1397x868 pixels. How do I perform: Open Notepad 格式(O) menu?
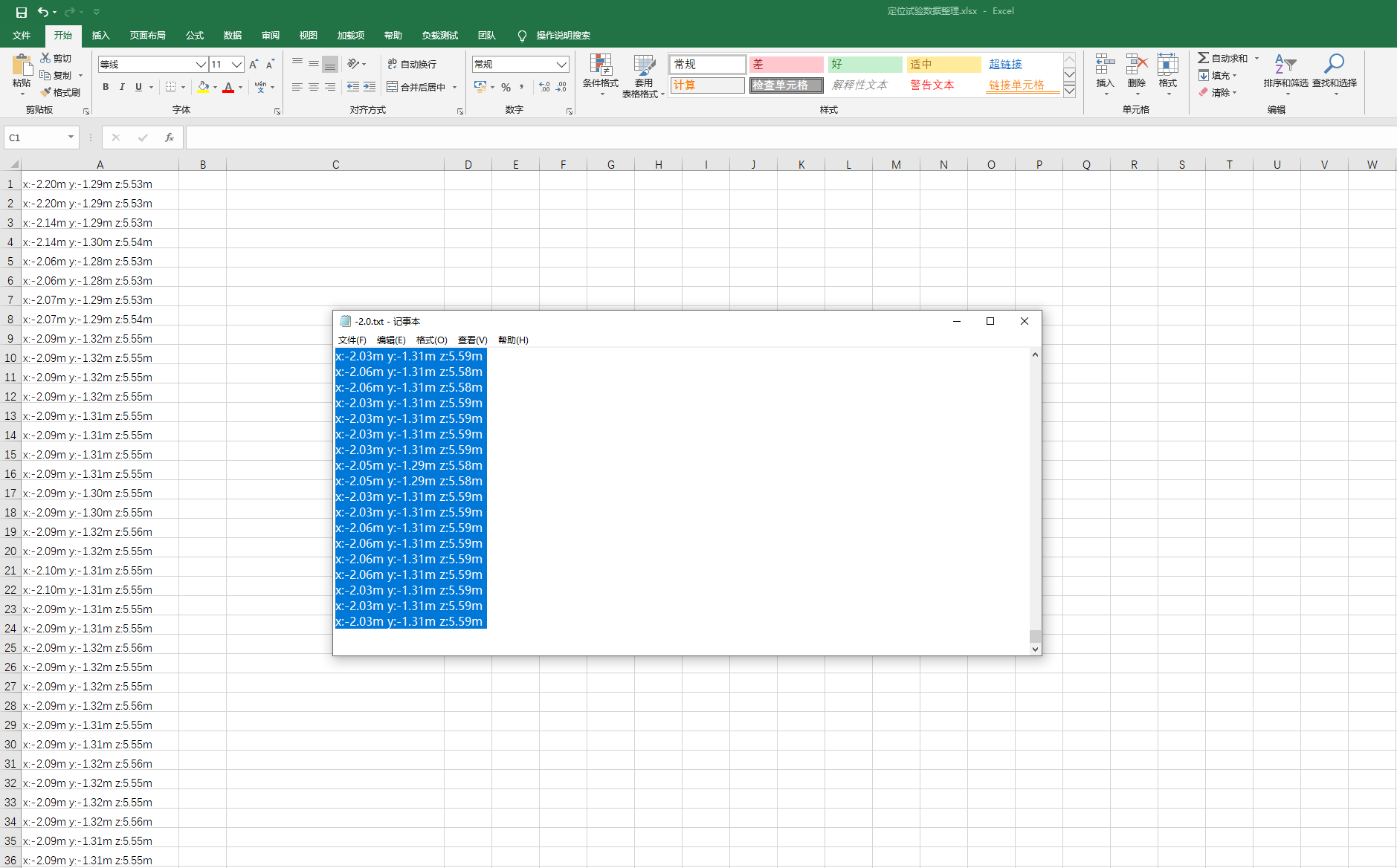pyautogui.click(x=431, y=340)
